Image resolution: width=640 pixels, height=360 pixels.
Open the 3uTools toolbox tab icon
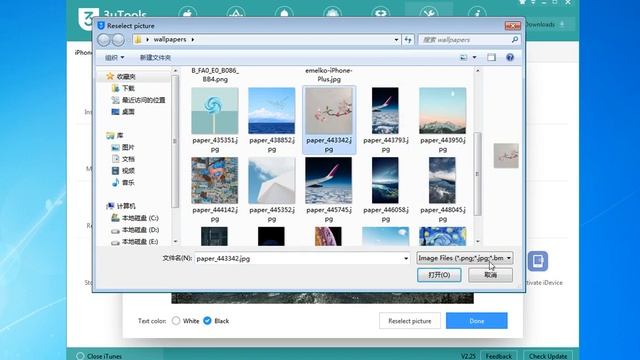[x=429, y=13]
